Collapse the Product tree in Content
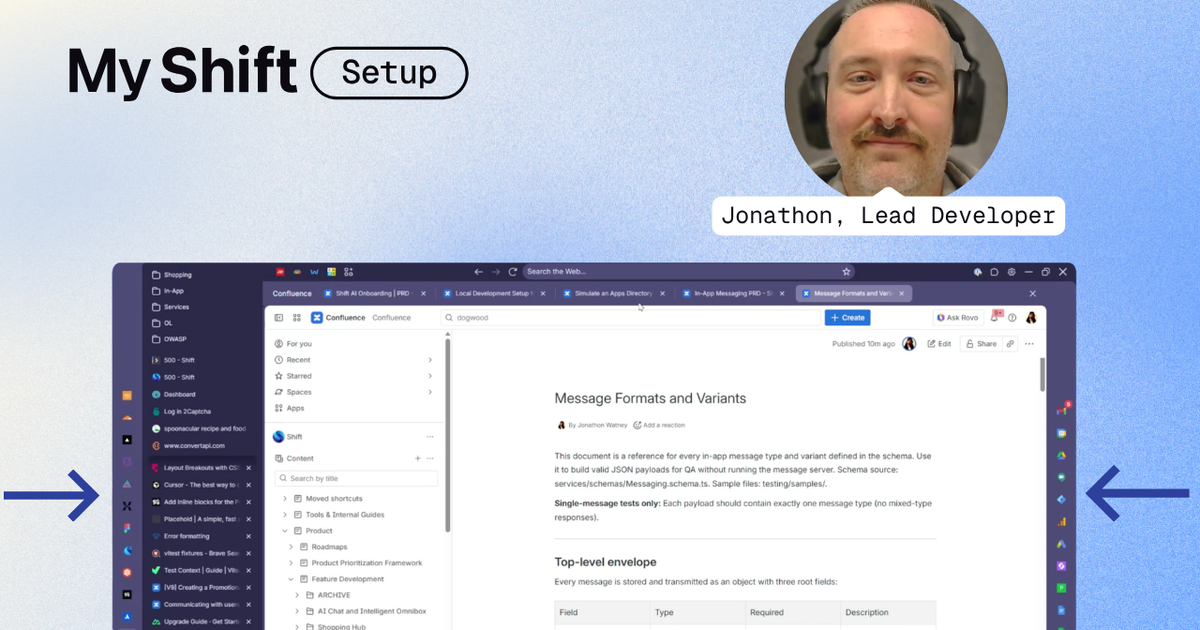 pyautogui.click(x=283, y=531)
